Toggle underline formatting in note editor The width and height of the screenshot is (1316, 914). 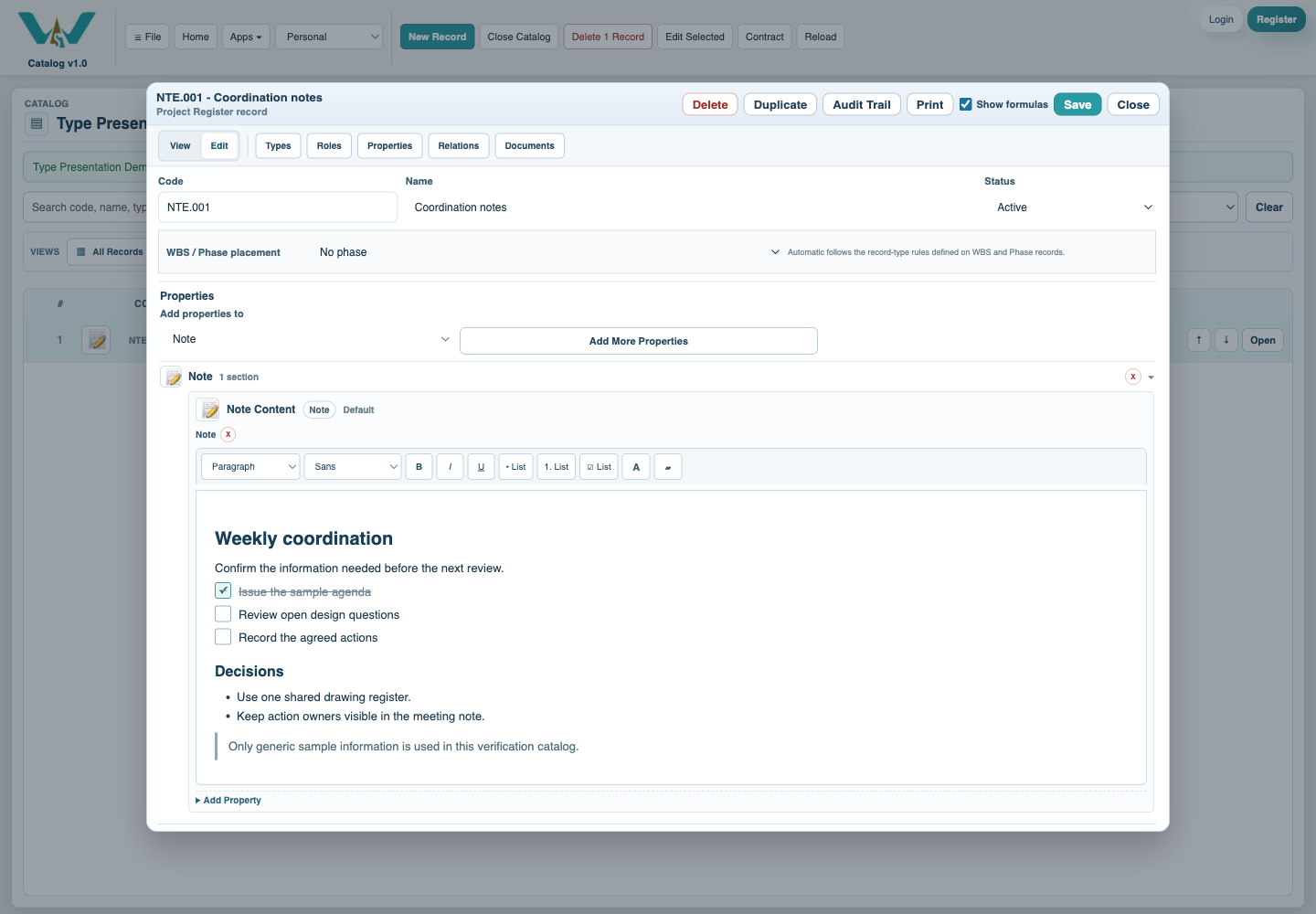pos(482,467)
